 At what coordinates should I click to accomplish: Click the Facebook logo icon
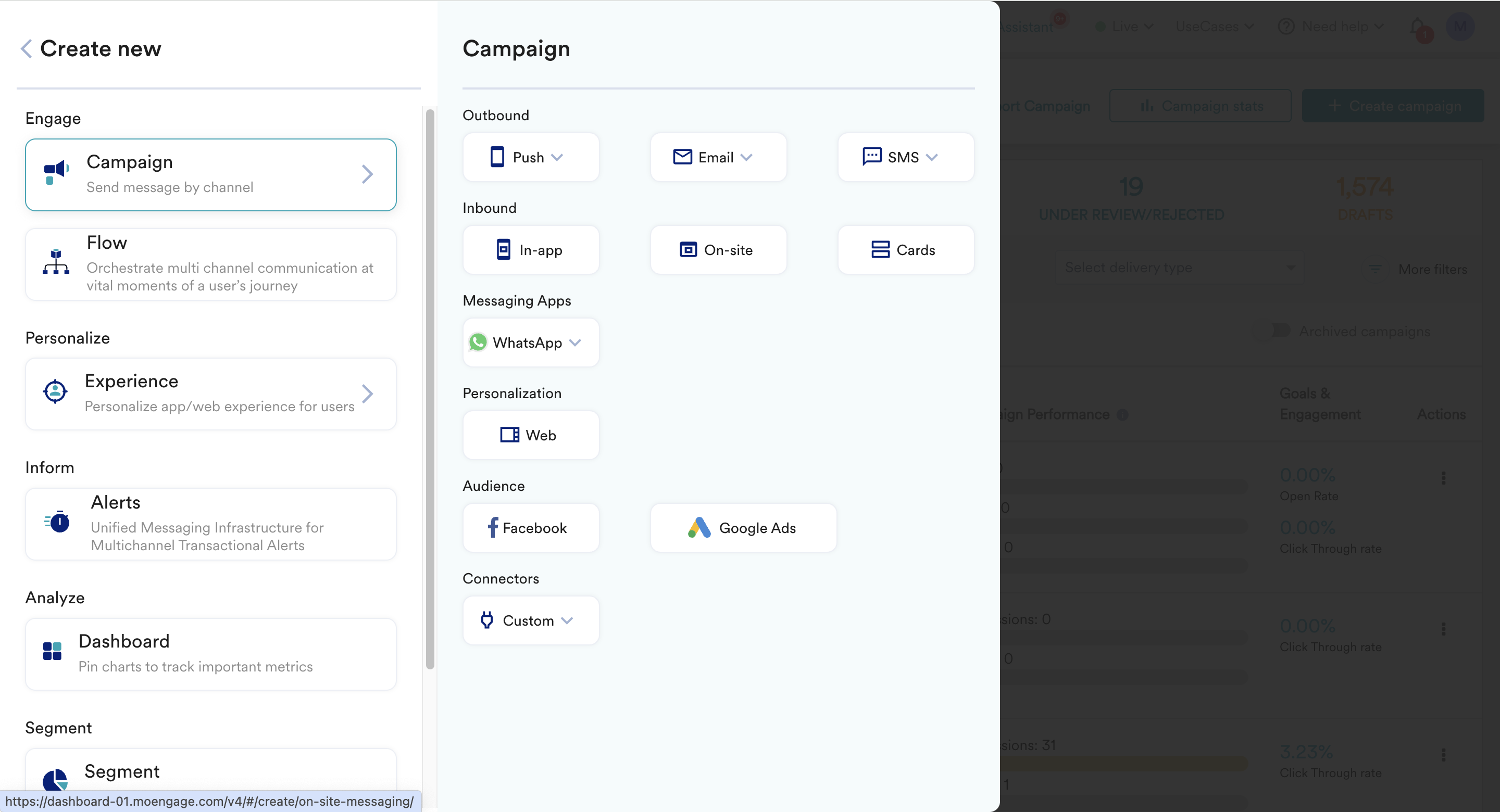pyautogui.click(x=493, y=527)
